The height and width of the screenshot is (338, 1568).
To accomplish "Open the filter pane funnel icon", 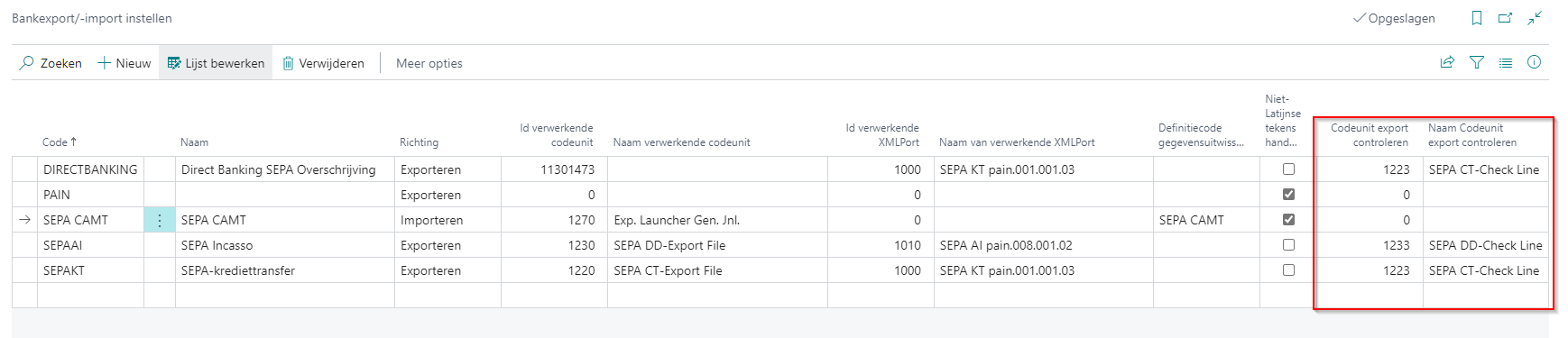I will (x=1477, y=62).
